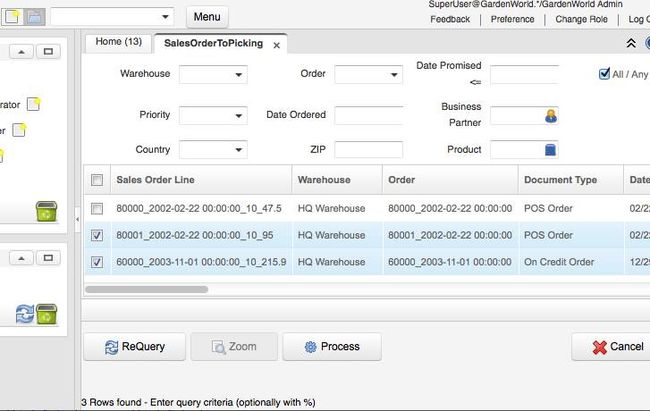
Task: Click the folder icon in top toolbar
Action: point(33,17)
